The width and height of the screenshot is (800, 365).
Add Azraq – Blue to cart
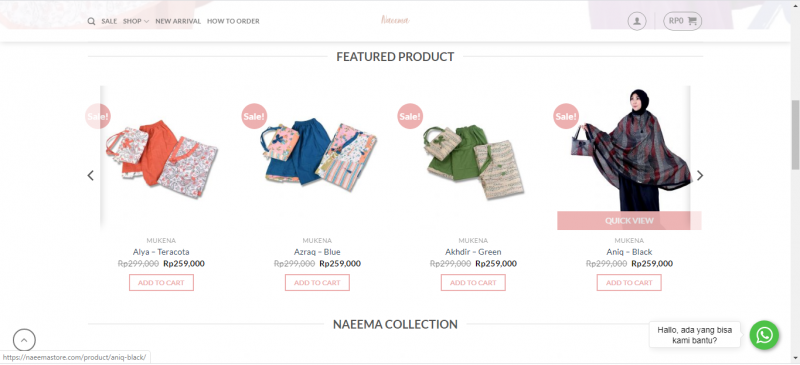click(317, 283)
